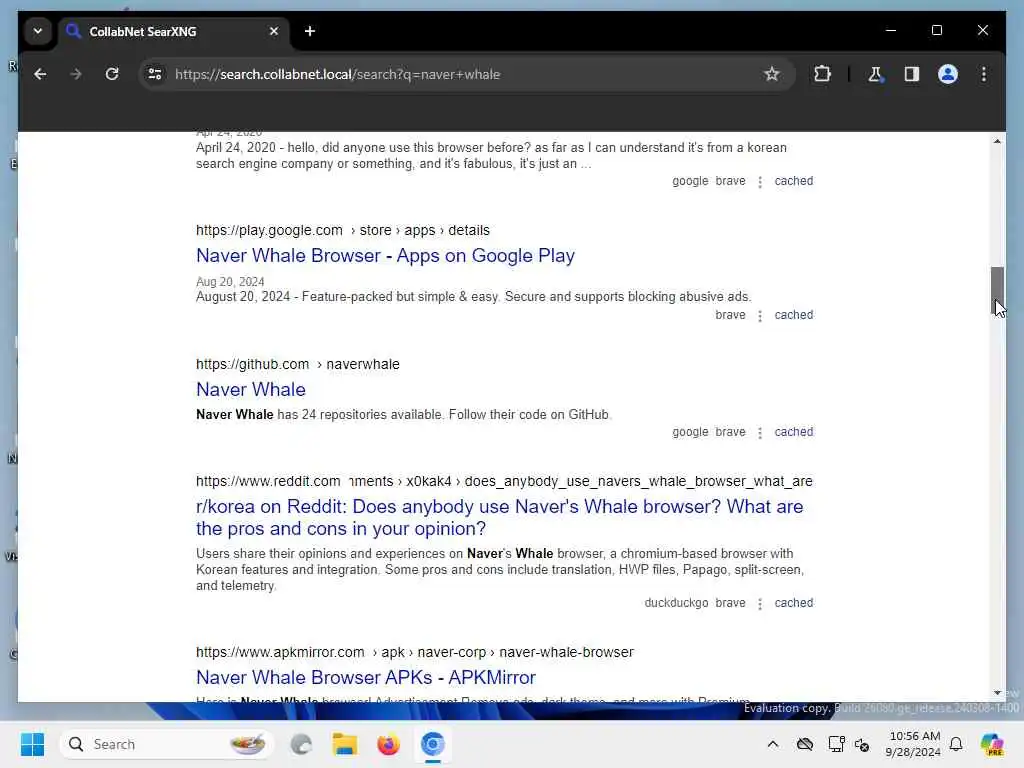The image size is (1024, 768).
Task: Go back to the previous page
Action: pos(40,74)
